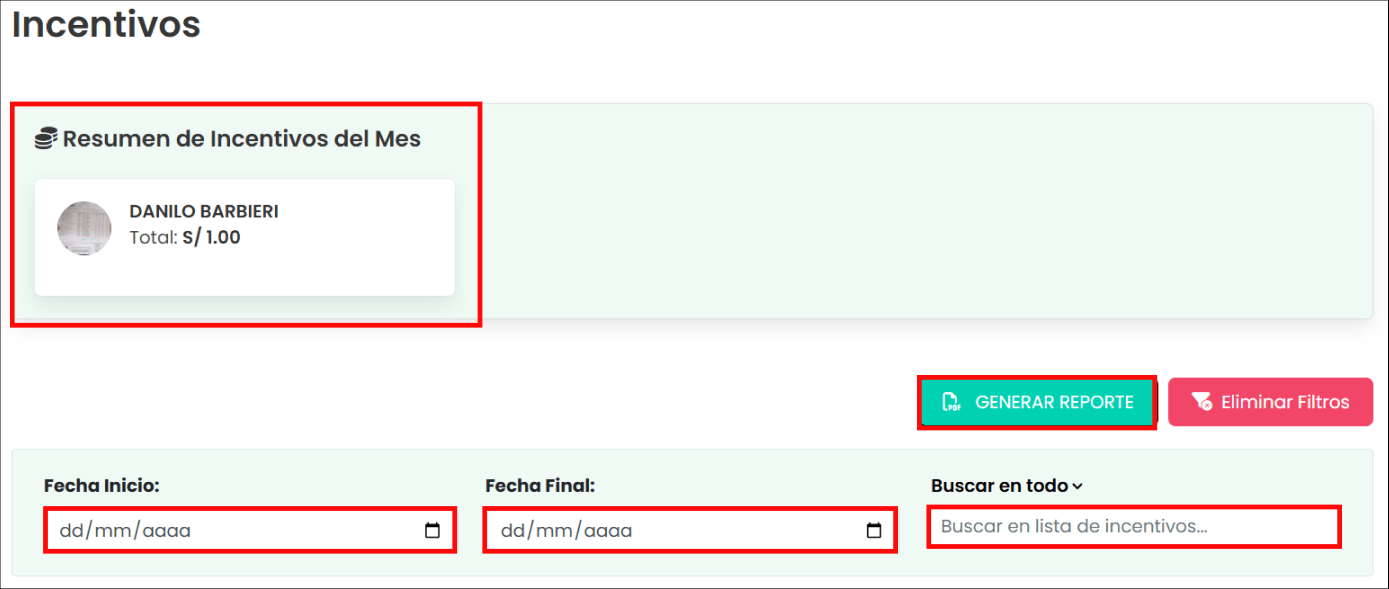1389x589 pixels.
Task: Select the year segment in Fecha Inicio
Action: coord(166,531)
